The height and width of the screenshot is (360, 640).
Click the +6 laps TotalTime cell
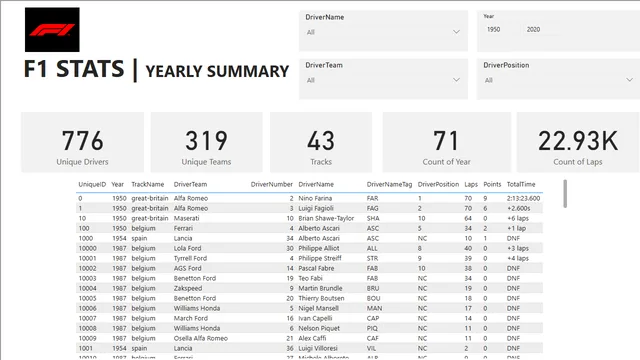pyautogui.click(x=518, y=218)
